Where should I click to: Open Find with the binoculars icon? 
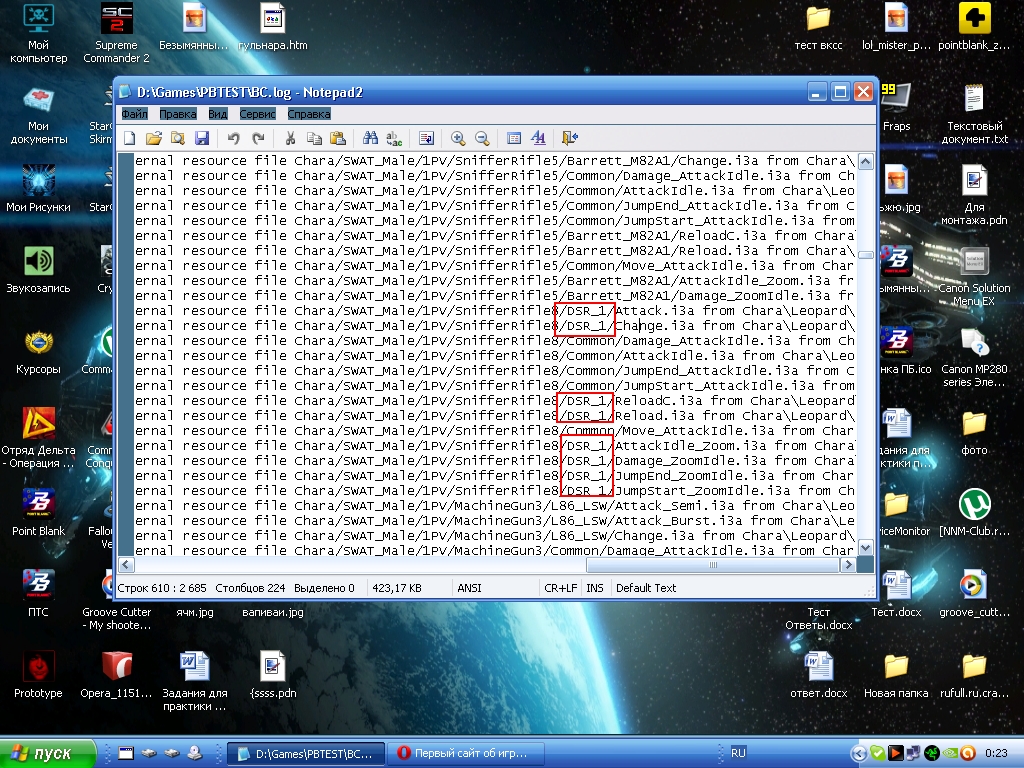point(370,138)
